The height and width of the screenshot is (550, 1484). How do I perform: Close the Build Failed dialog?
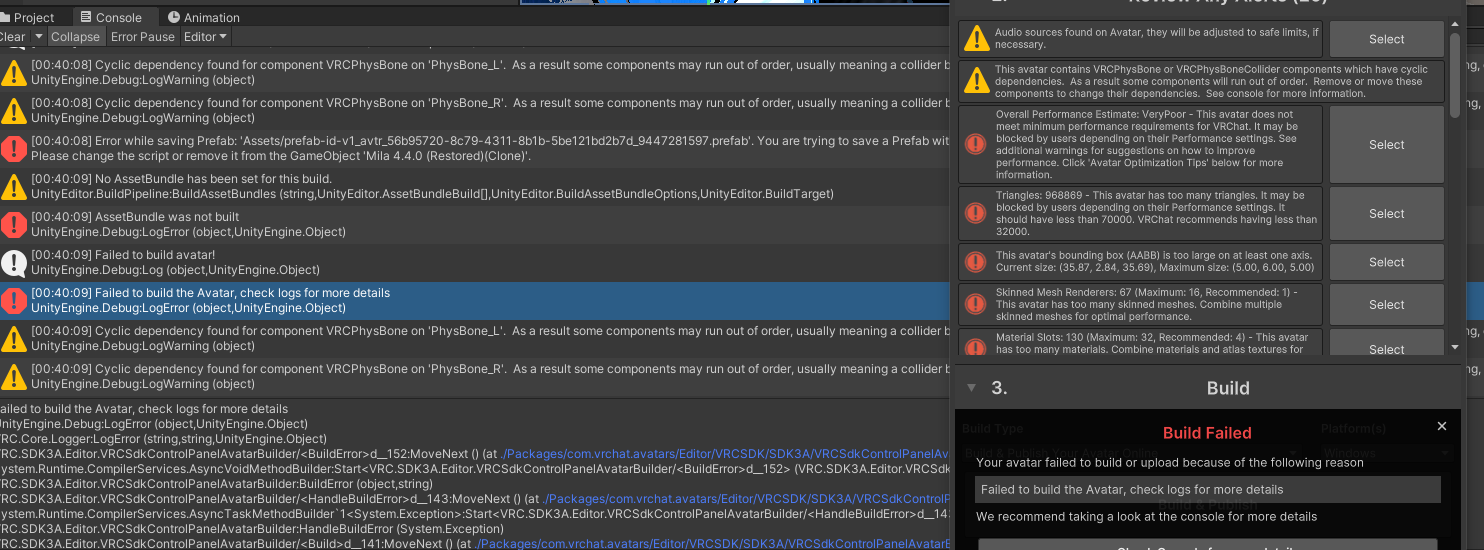click(x=1442, y=426)
